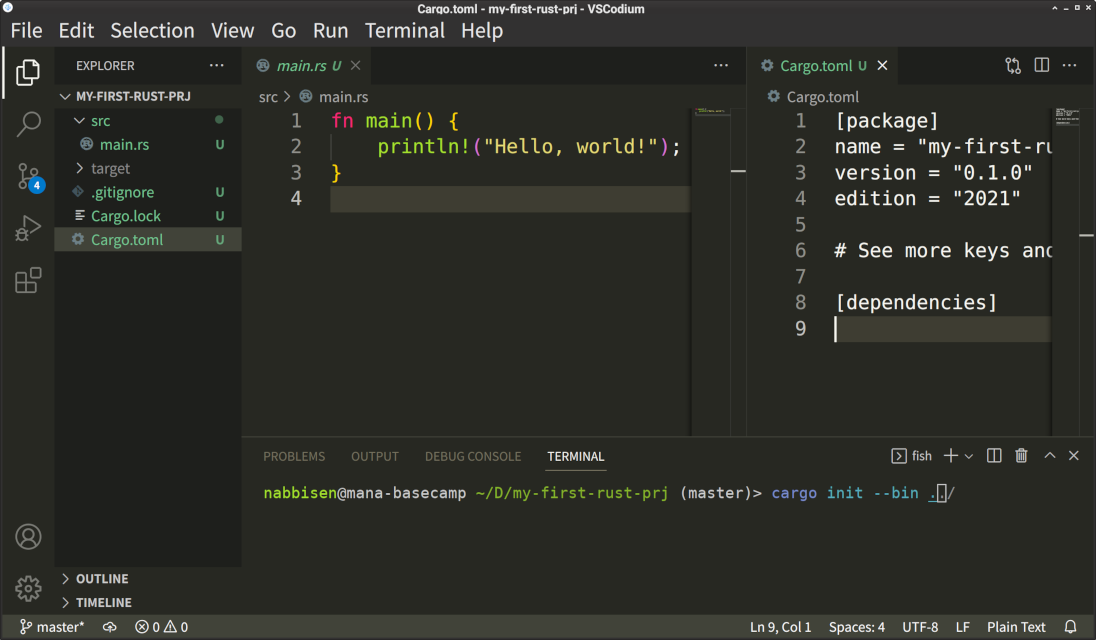
Task: Split the Cargo.toml editor
Action: 1041,64
